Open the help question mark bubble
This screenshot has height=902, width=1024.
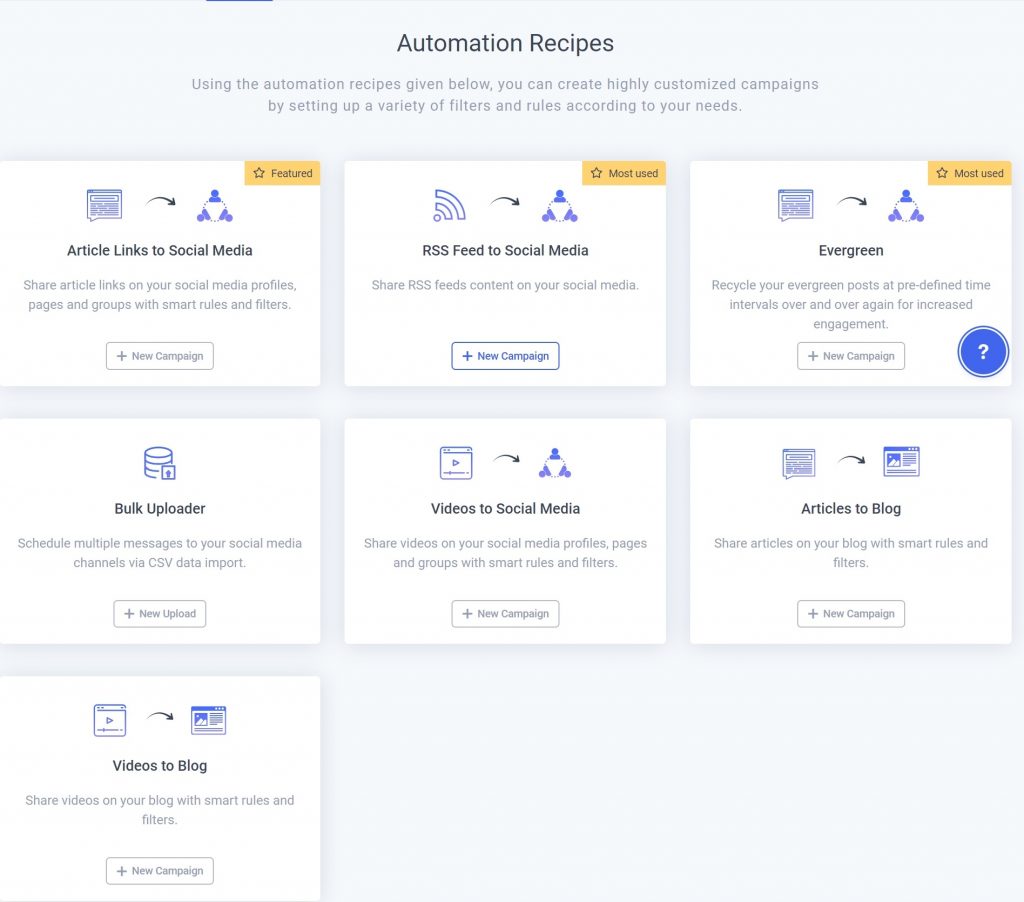[x=983, y=351]
